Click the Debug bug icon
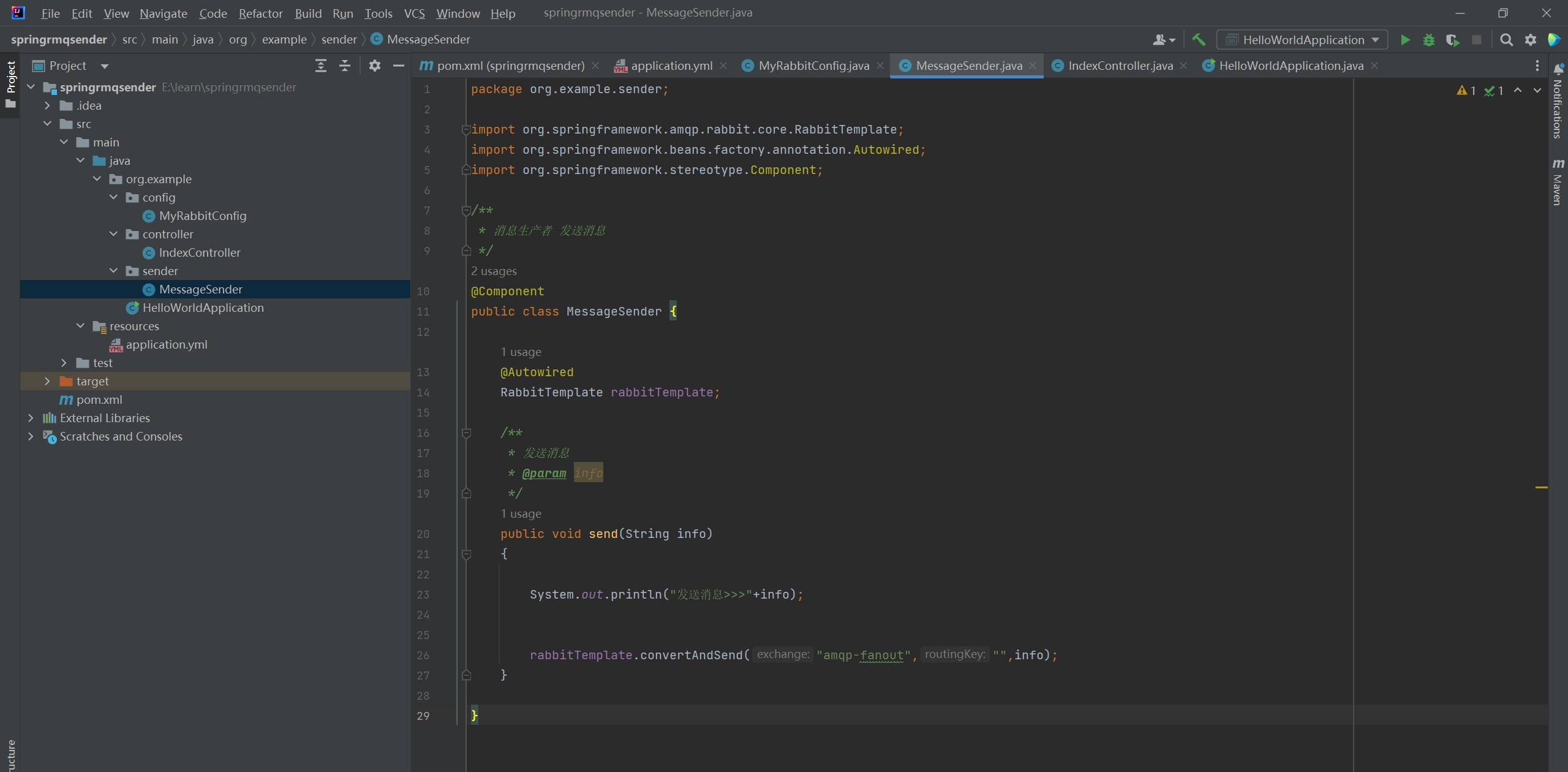 click(1429, 40)
